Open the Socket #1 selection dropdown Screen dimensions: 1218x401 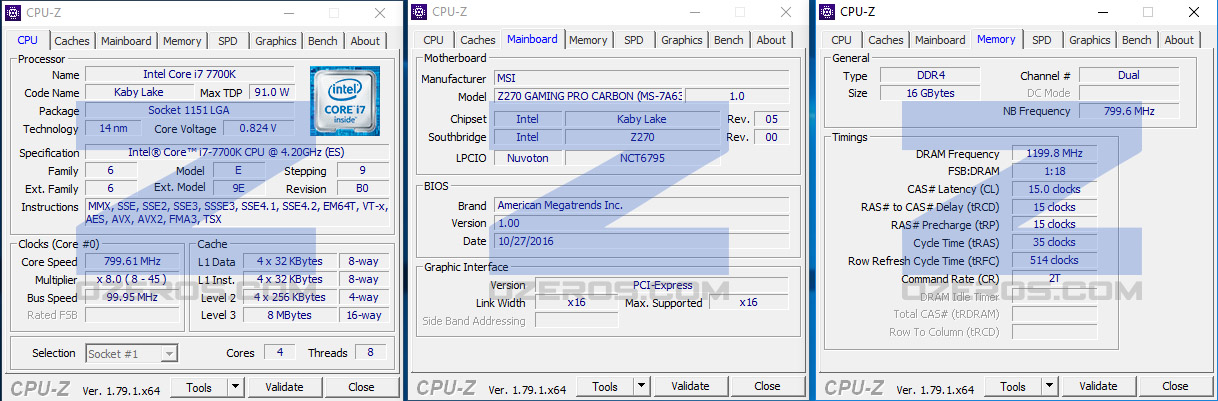(131, 353)
